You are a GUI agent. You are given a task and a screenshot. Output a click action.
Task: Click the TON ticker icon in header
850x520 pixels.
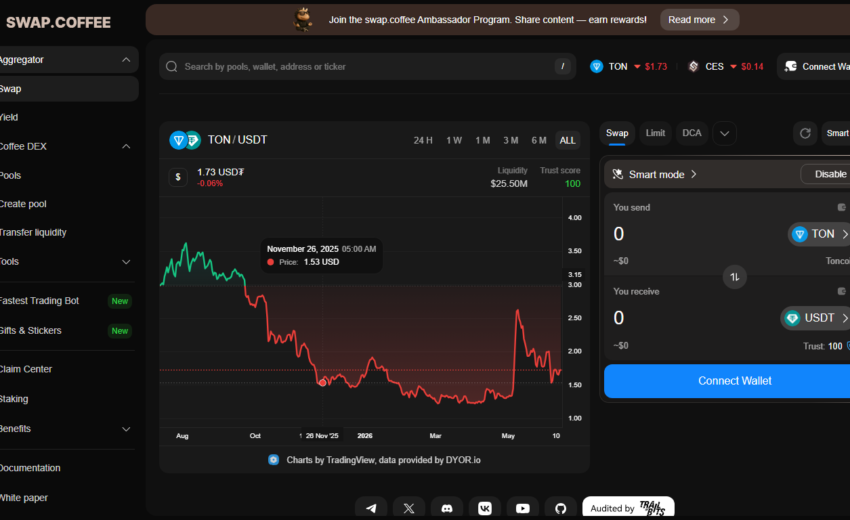pos(596,66)
